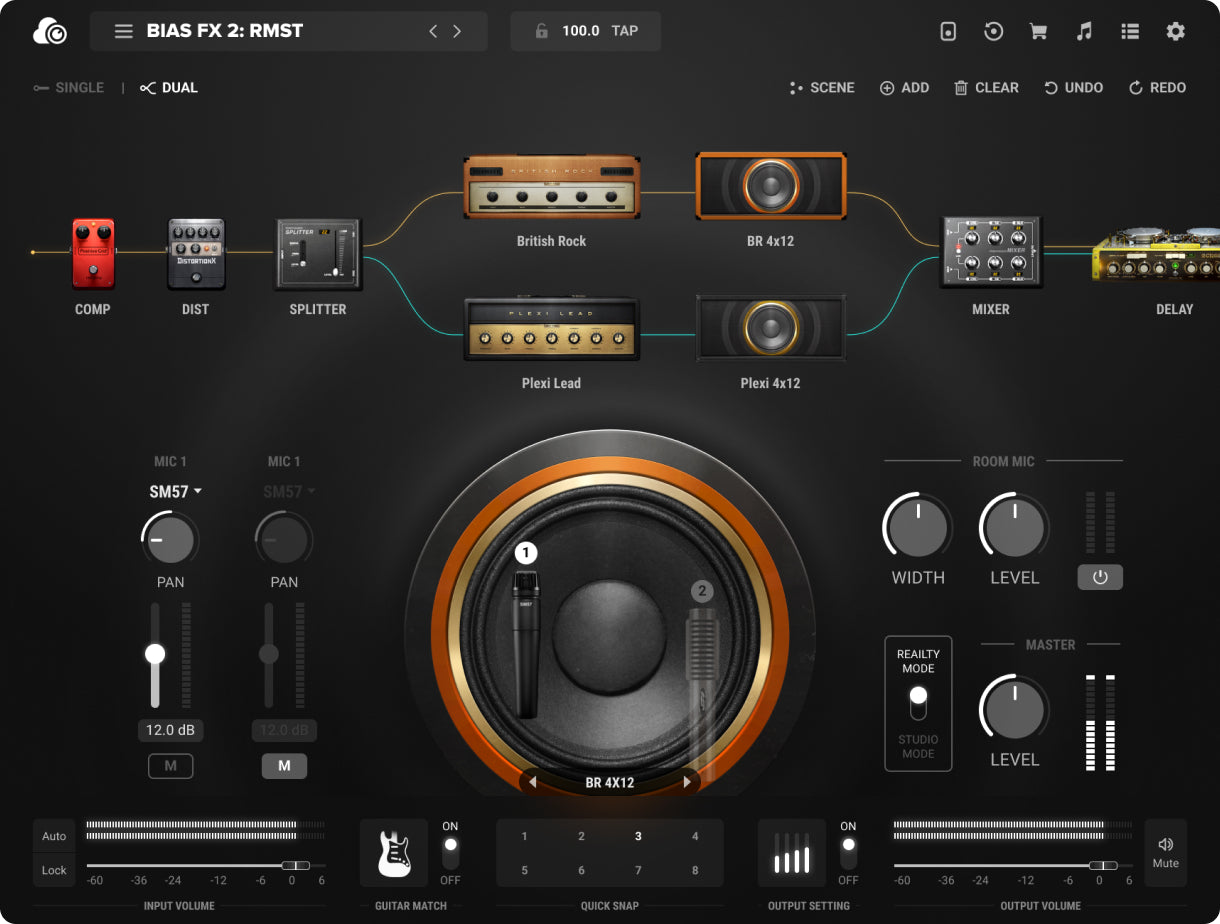Open the settings gear icon
This screenshot has width=1220, height=924.
click(1175, 31)
